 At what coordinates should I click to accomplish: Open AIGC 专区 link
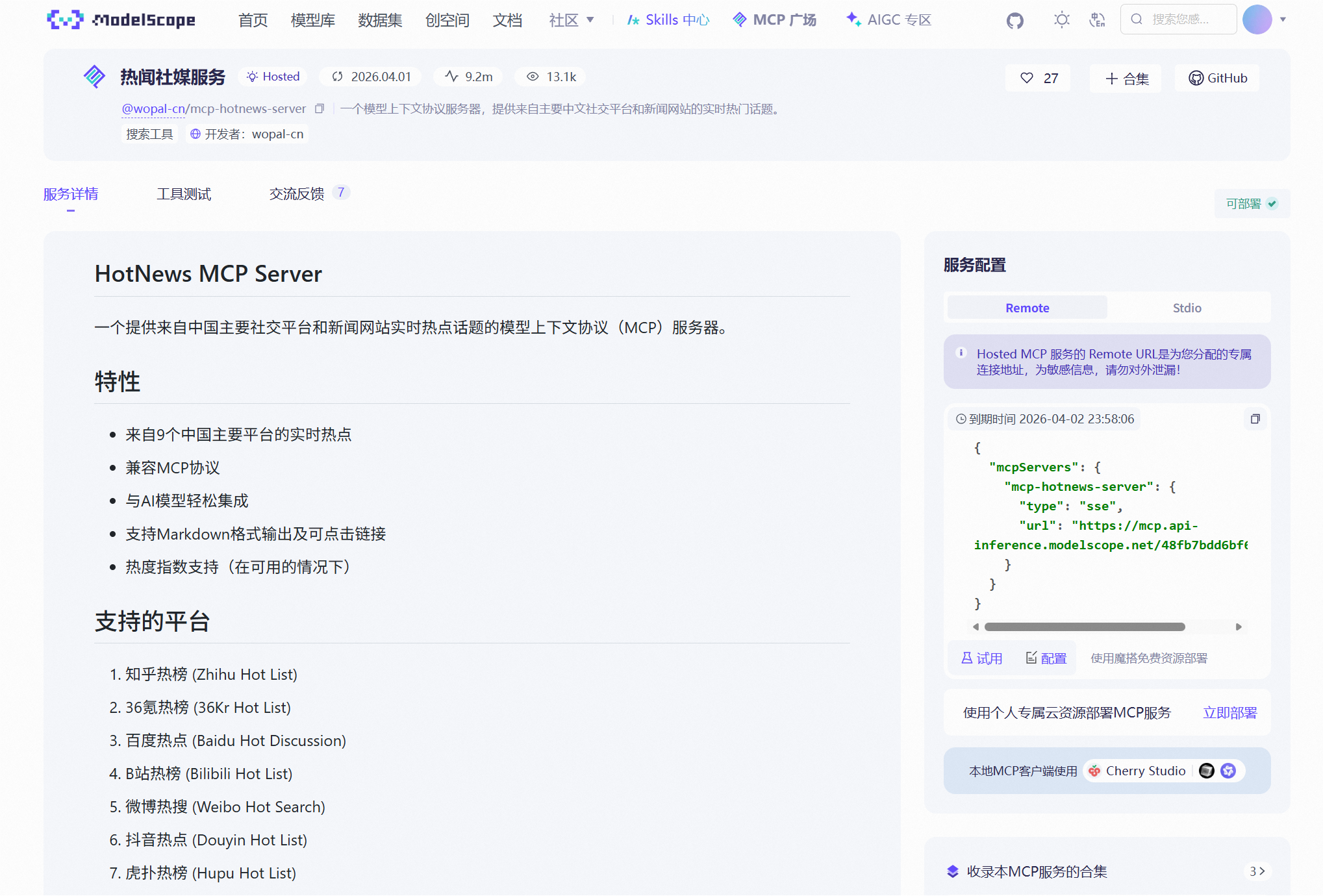(888, 20)
